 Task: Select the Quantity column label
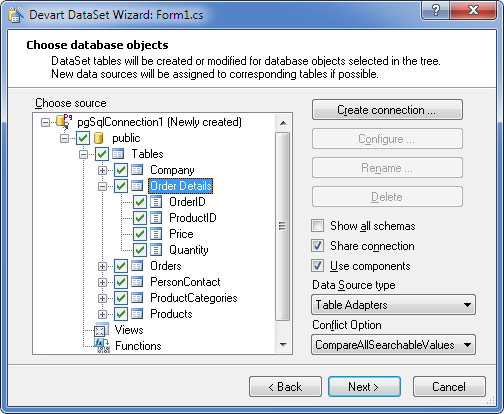coord(189,250)
